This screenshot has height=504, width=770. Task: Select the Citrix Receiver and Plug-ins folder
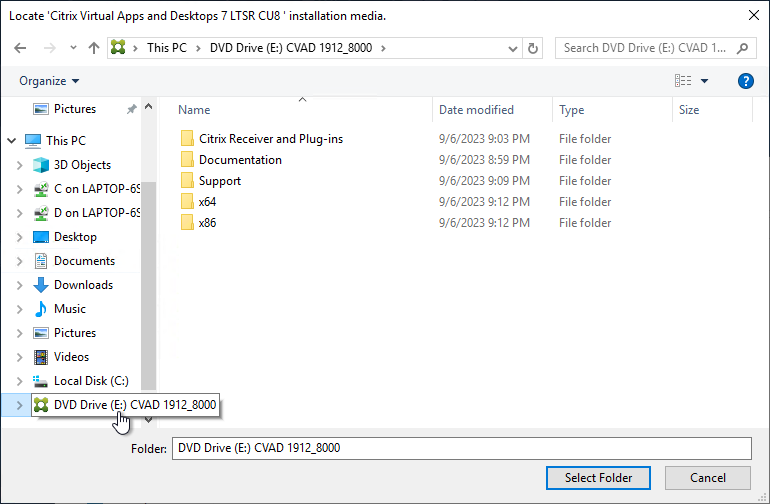pyautogui.click(x=271, y=139)
